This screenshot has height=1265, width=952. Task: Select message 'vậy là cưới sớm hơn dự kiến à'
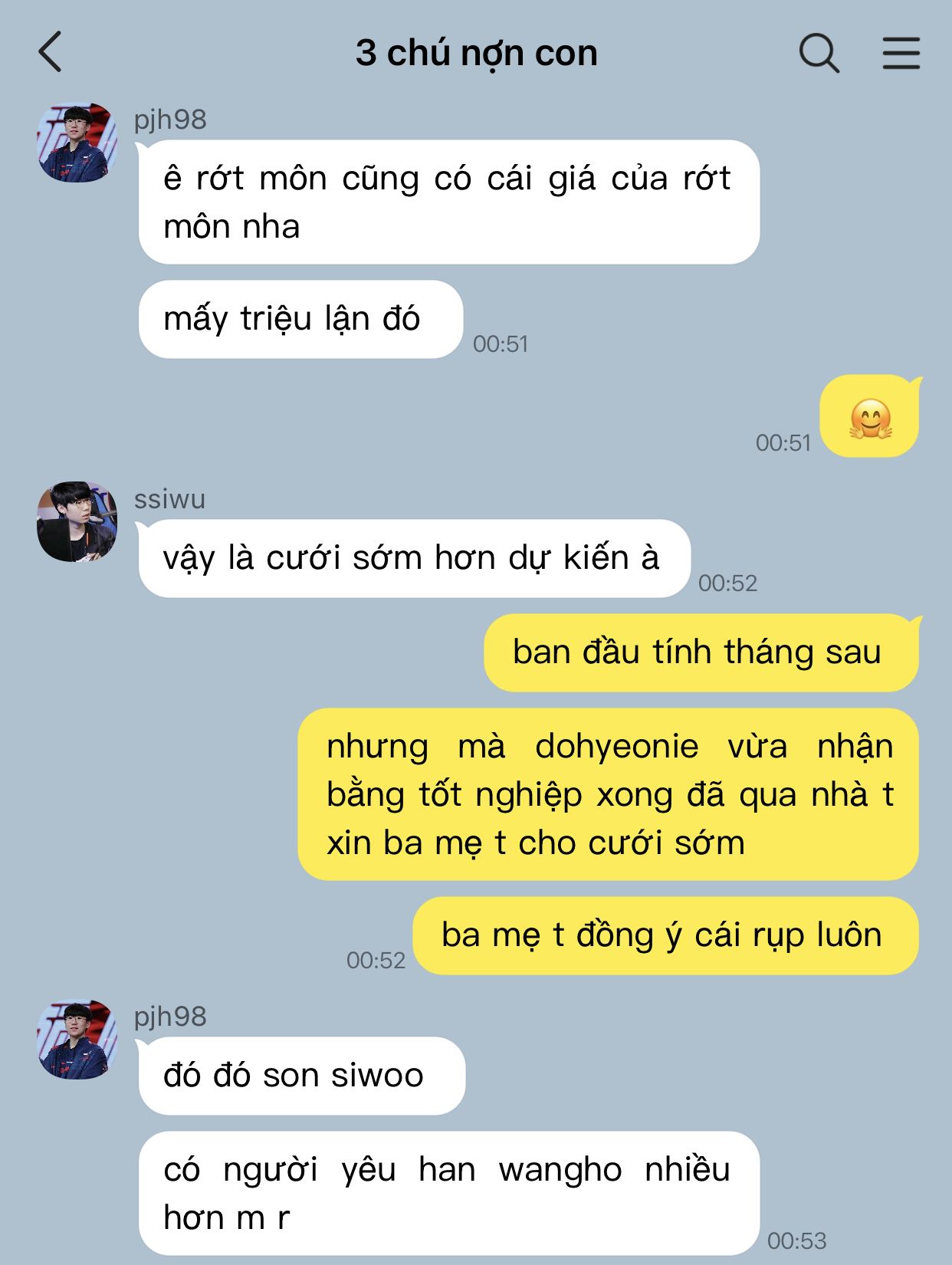point(414,558)
